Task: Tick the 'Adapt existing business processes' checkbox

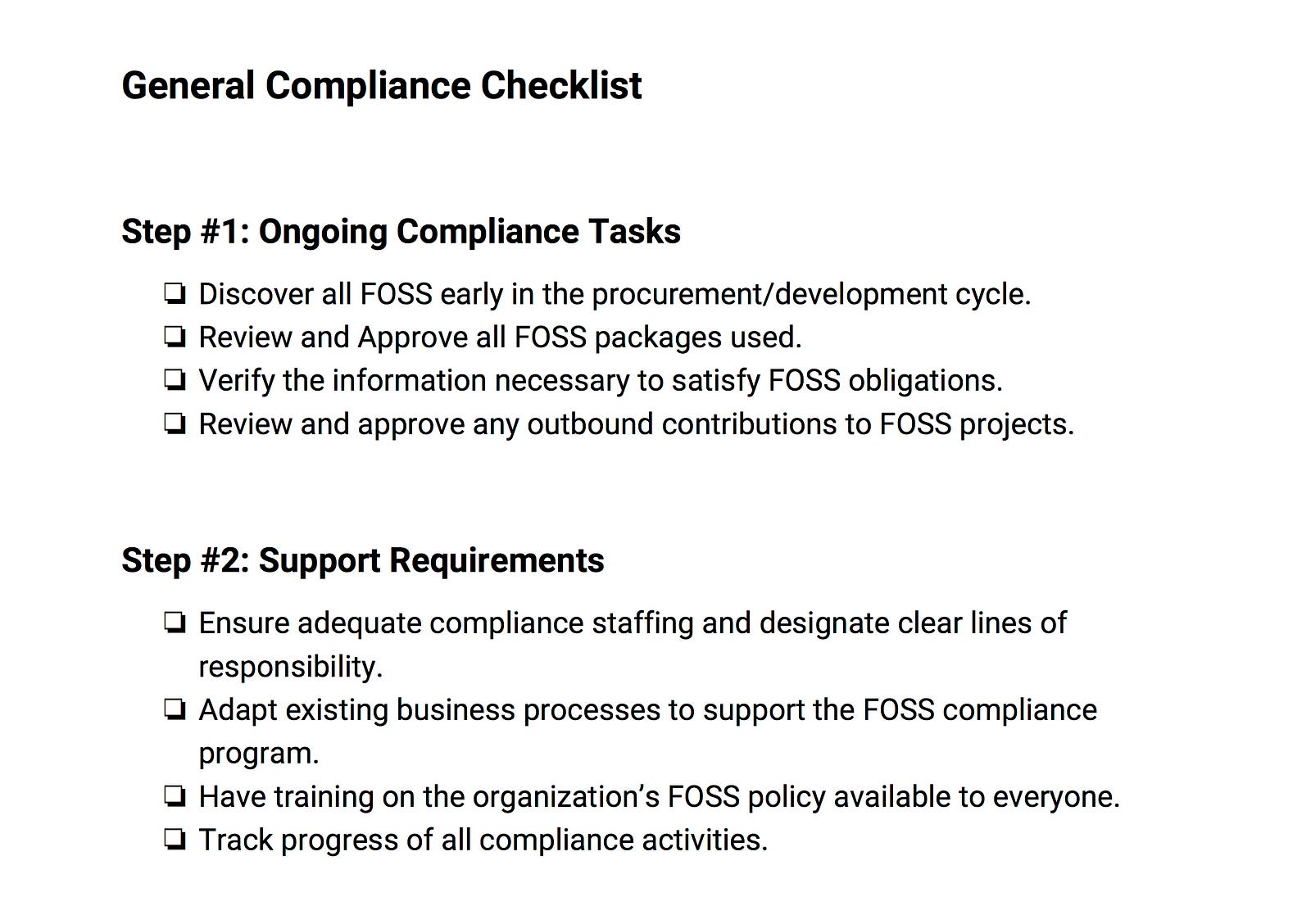Action: tap(175, 709)
